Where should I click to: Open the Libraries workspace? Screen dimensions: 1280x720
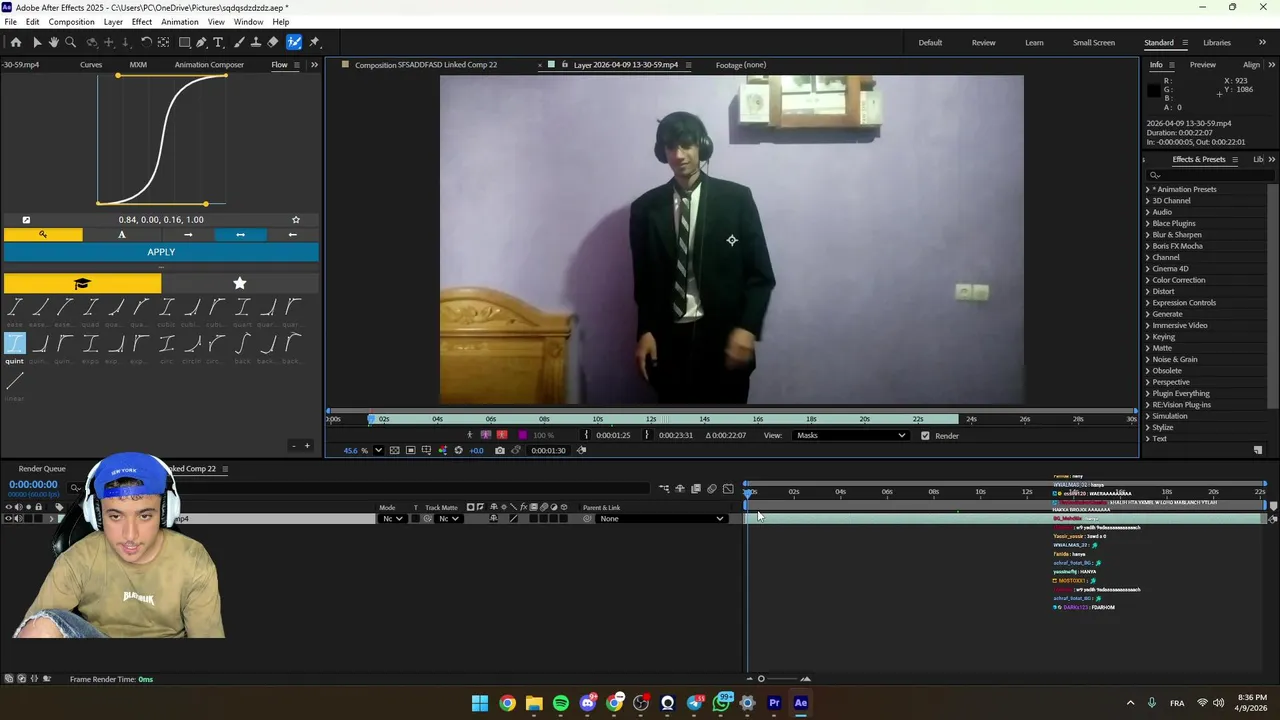1217,43
